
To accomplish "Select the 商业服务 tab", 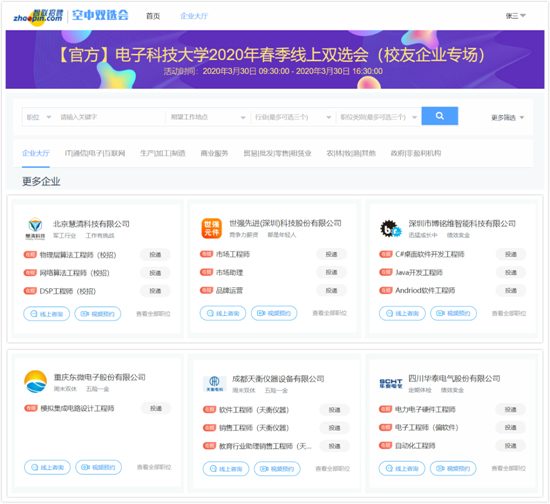I will pos(214,153).
